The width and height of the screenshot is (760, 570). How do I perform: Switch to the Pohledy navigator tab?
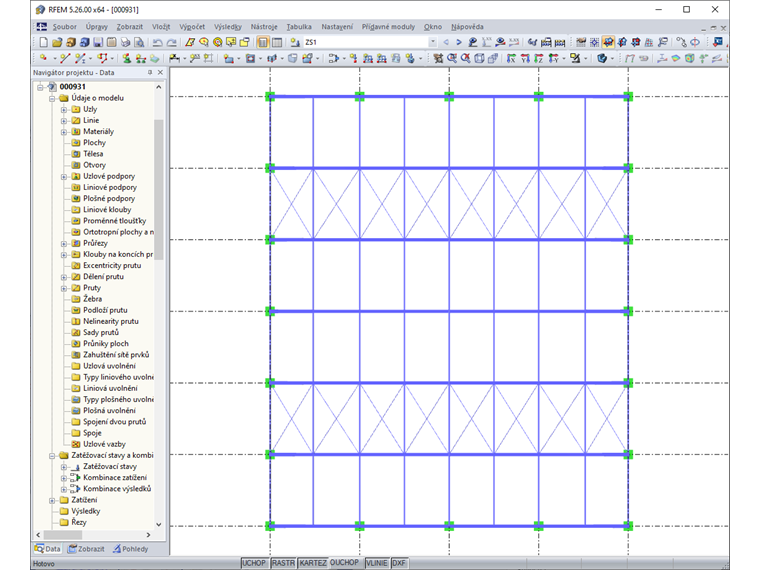tap(130, 549)
